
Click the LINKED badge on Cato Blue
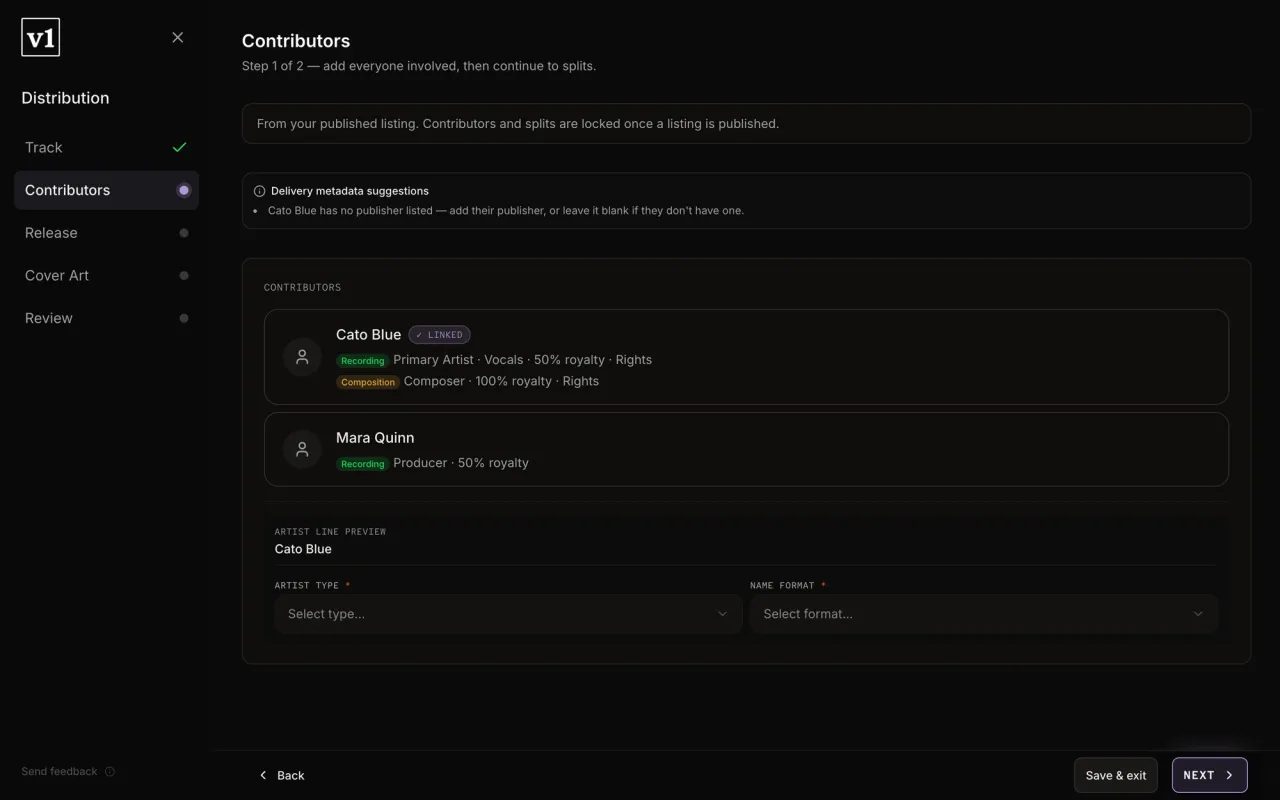click(439, 335)
